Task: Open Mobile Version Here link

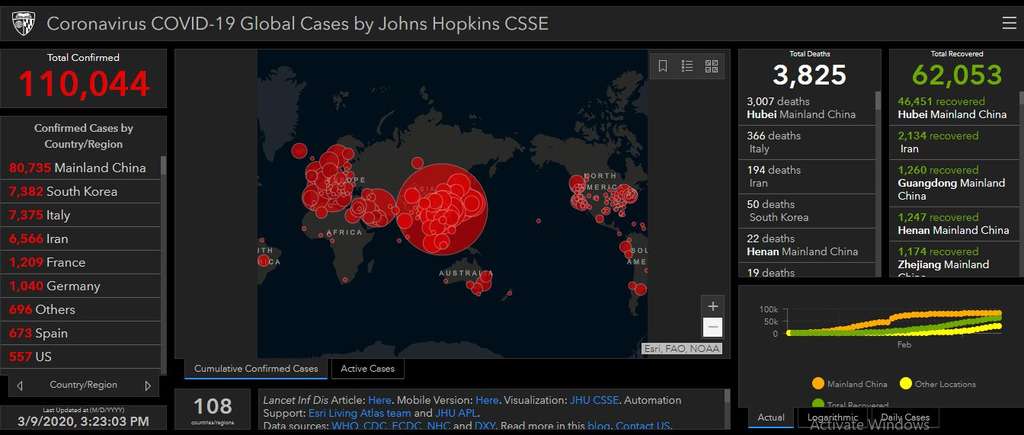Action: coord(487,400)
